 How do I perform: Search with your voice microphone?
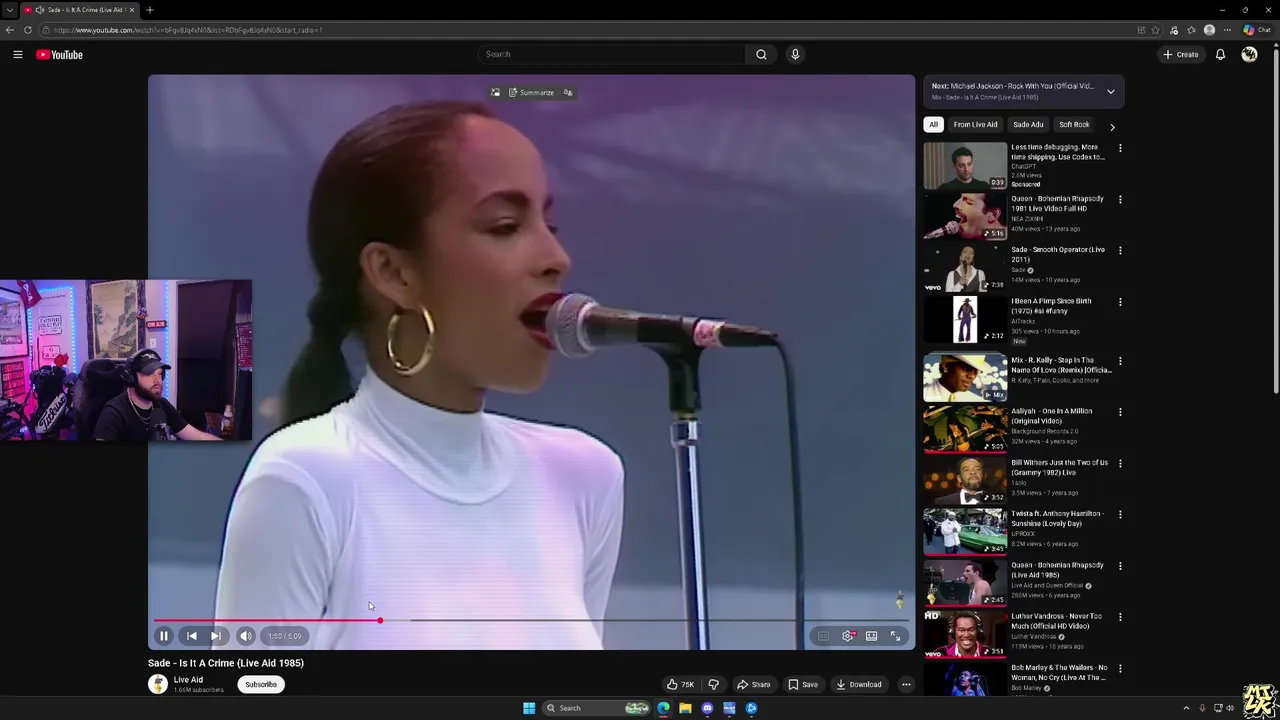click(795, 54)
